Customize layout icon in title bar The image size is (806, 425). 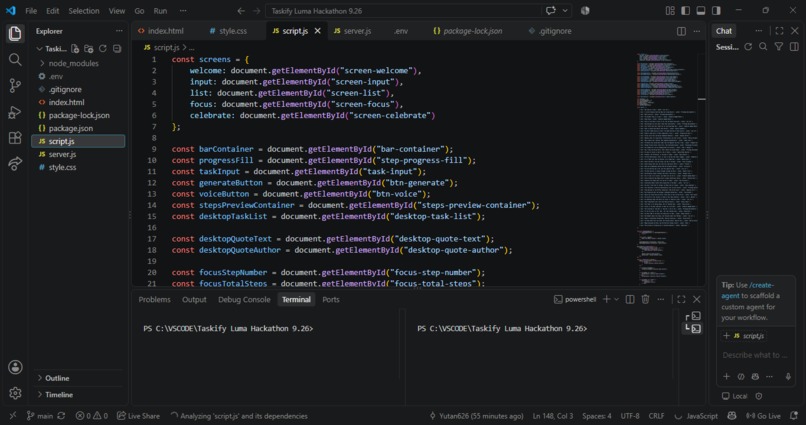[670, 10]
